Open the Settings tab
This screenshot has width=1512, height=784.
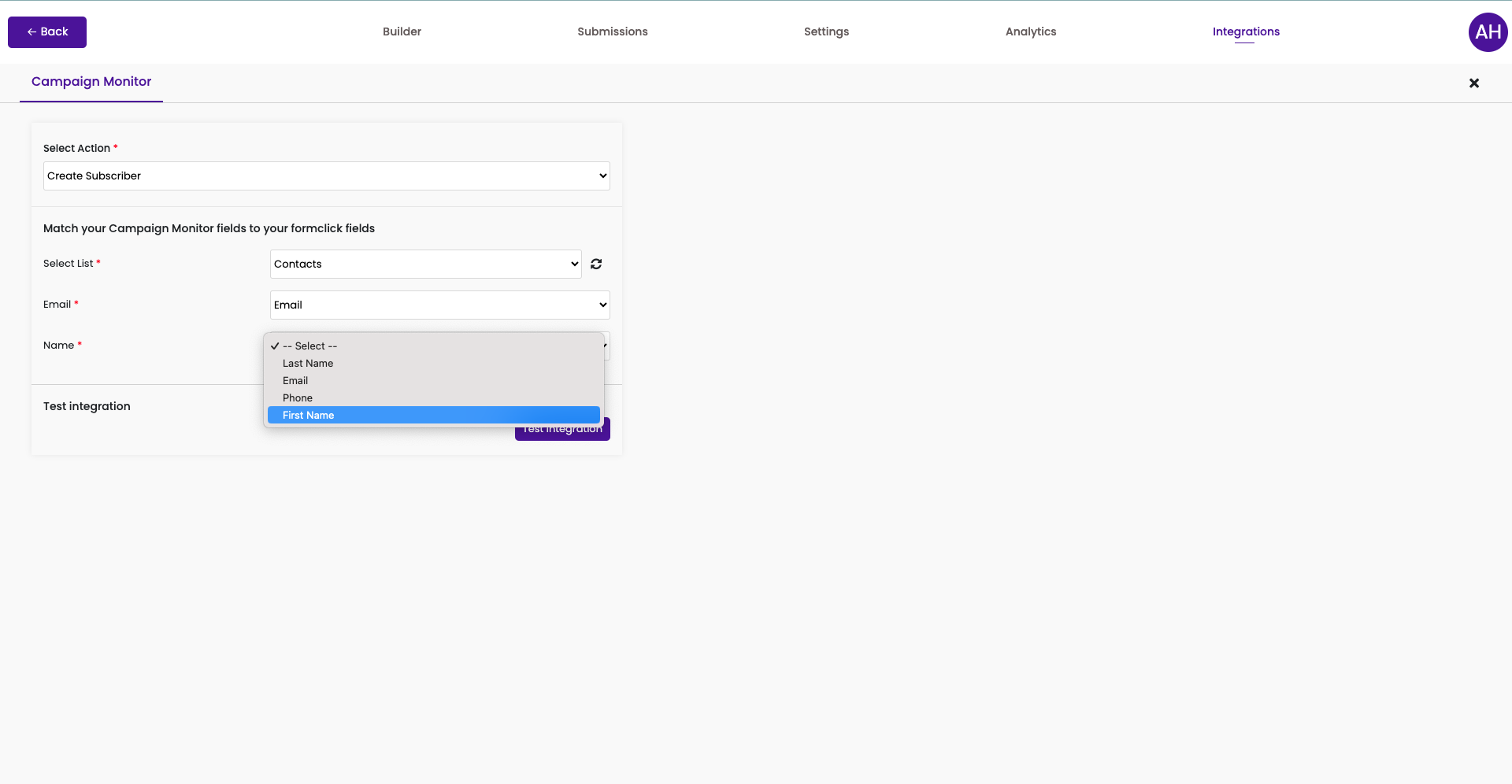(826, 31)
